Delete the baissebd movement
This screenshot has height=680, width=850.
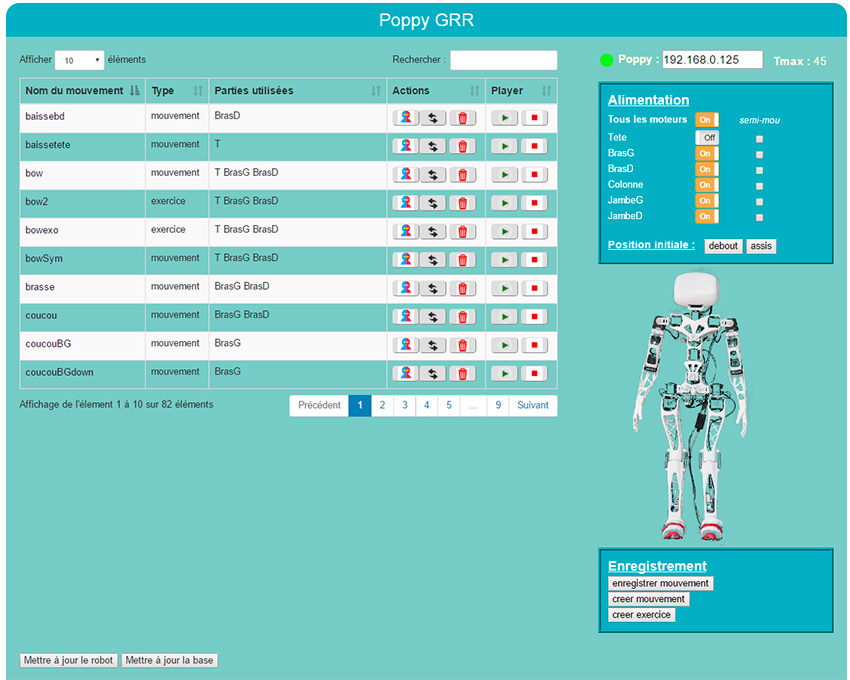click(x=462, y=118)
